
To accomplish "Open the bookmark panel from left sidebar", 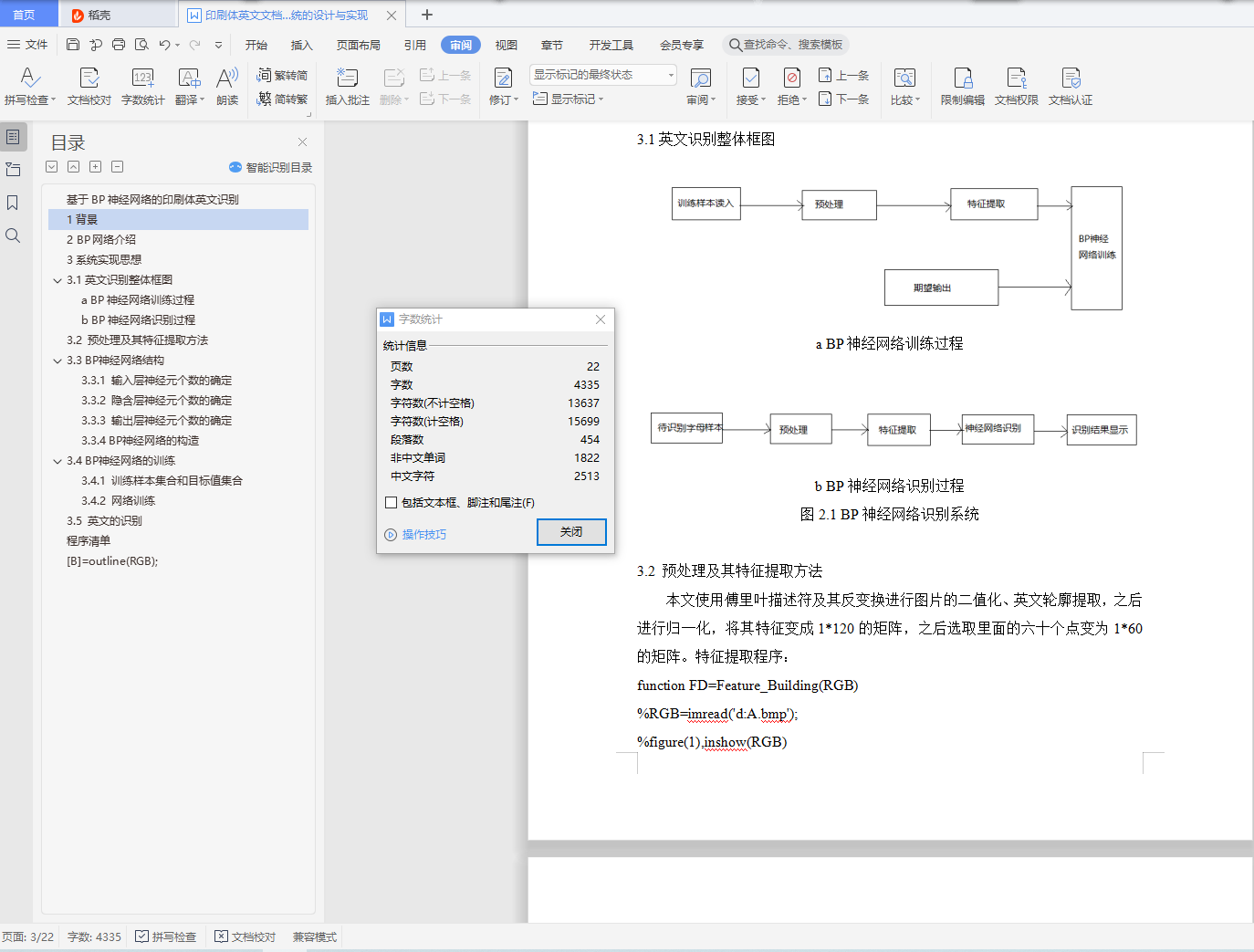I will (13, 203).
